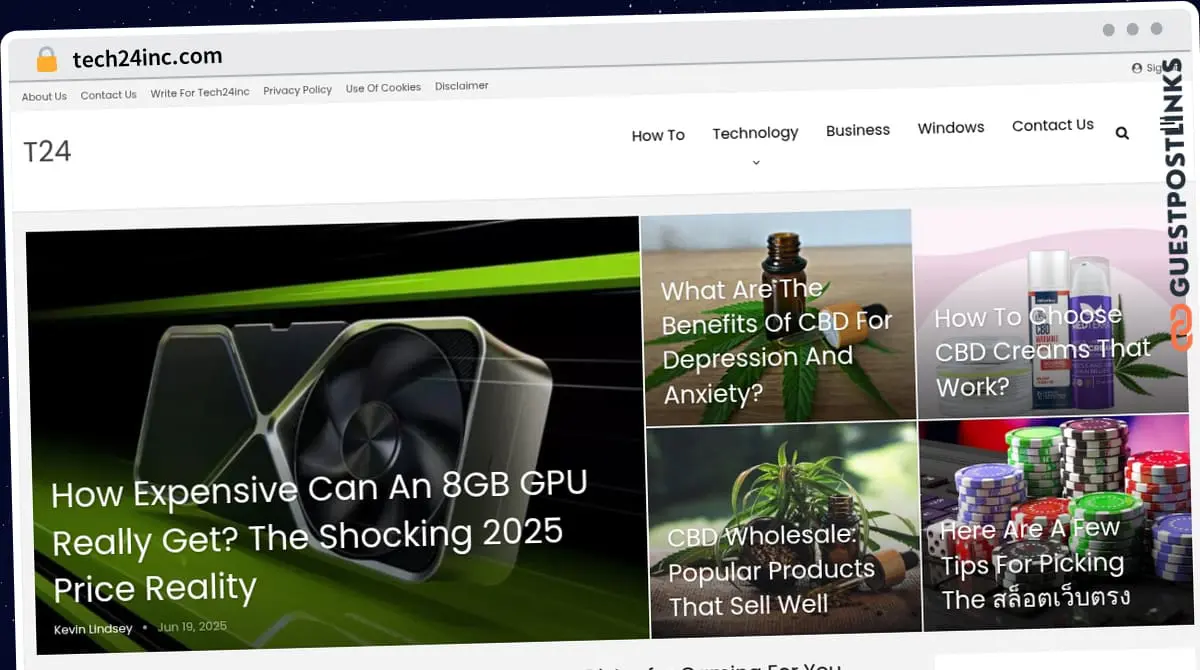This screenshot has width=1200, height=670.
Task: Read CBD for Depression and Anxiety article
Action: click(x=777, y=341)
